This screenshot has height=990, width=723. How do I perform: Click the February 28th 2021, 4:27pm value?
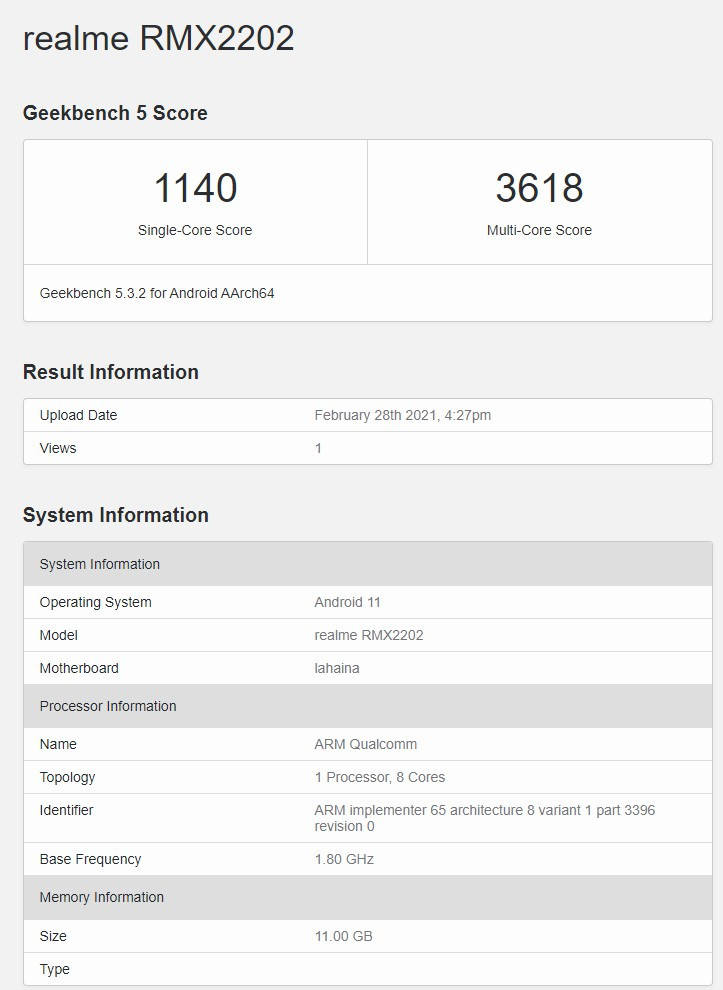click(402, 415)
